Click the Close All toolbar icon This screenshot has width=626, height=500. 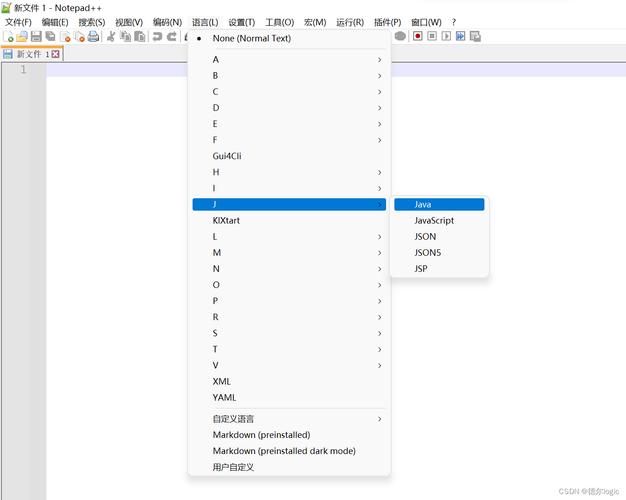(79, 37)
